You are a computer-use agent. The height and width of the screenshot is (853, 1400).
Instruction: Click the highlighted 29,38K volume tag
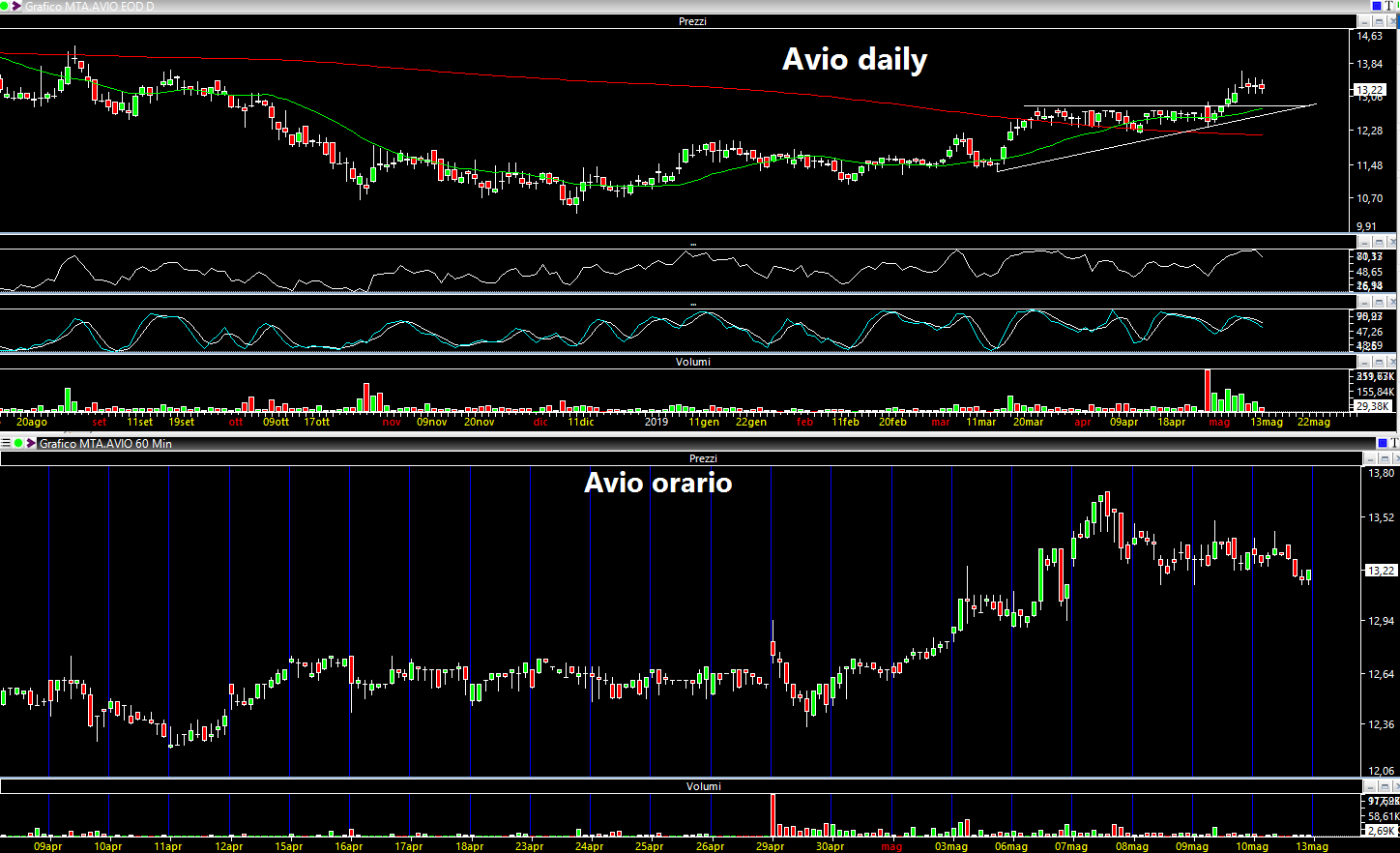[x=1373, y=406]
